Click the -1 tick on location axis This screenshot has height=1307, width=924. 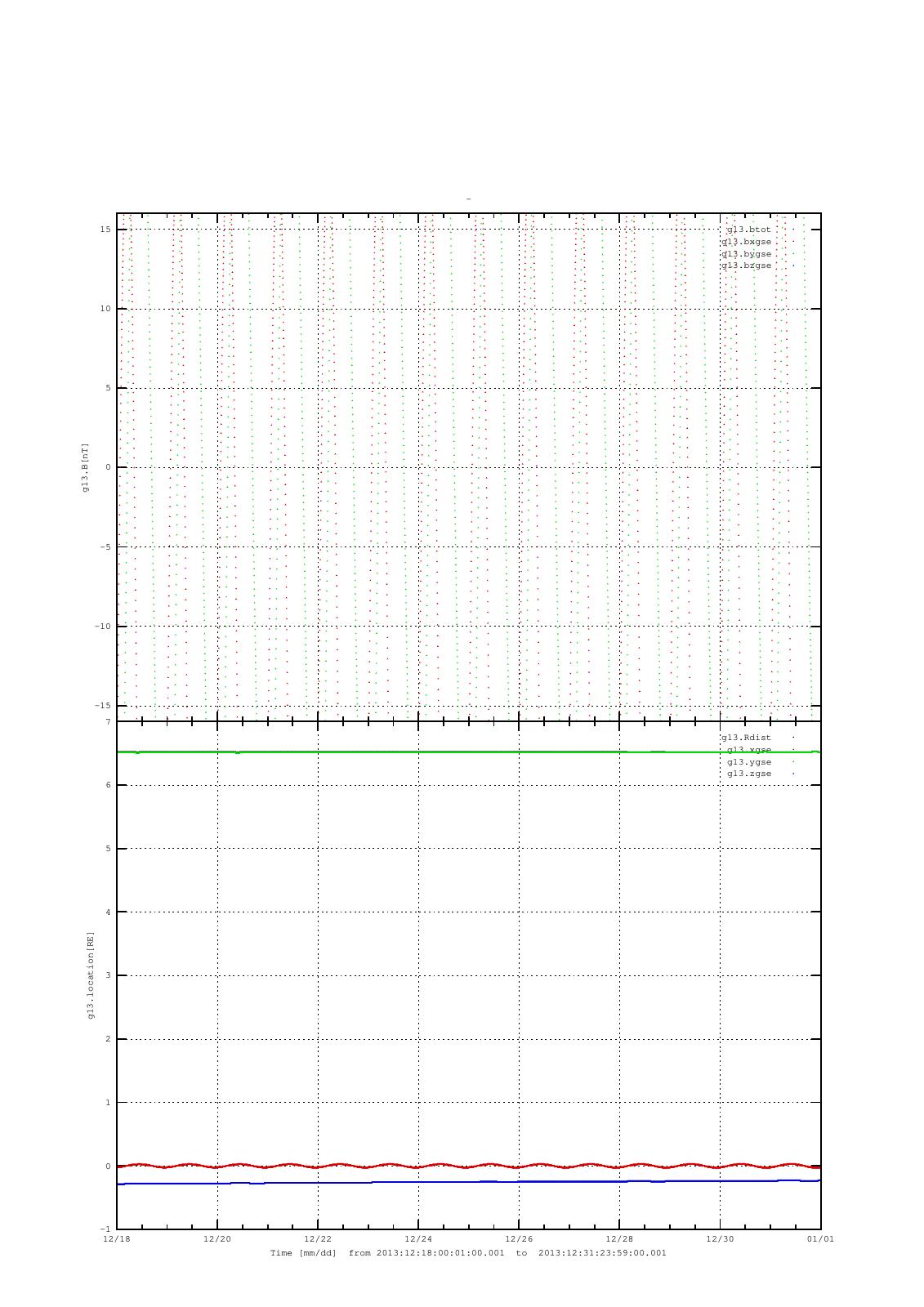[105, 1229]
